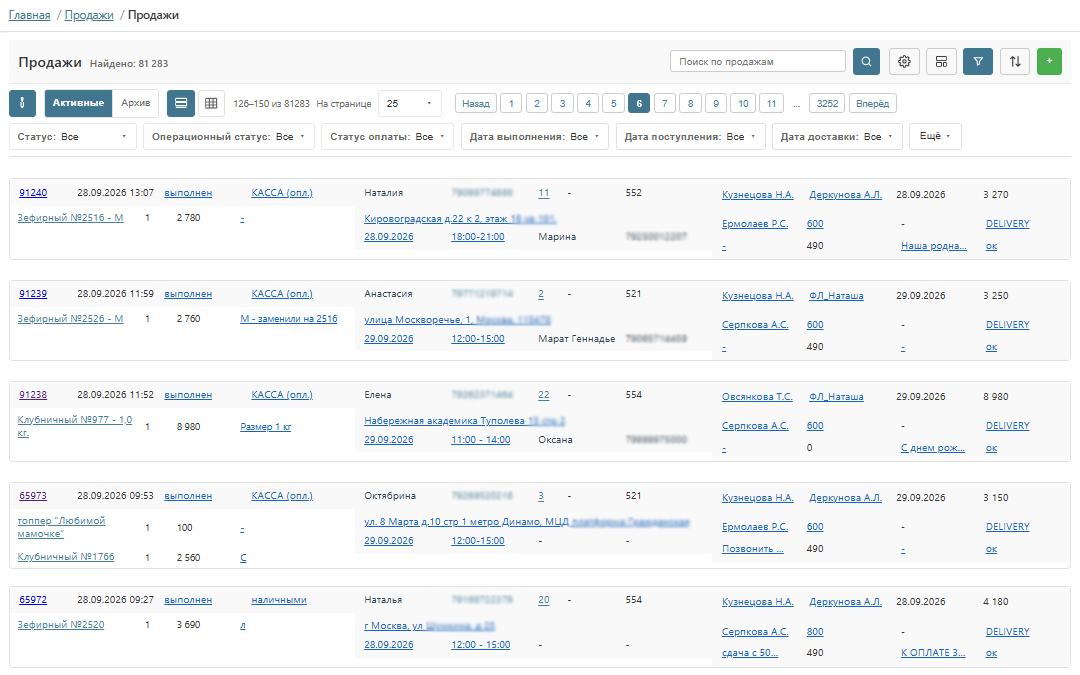1080x675 pixels.
Task: Jump to last page 3252
Action: (x=827, y=103)
